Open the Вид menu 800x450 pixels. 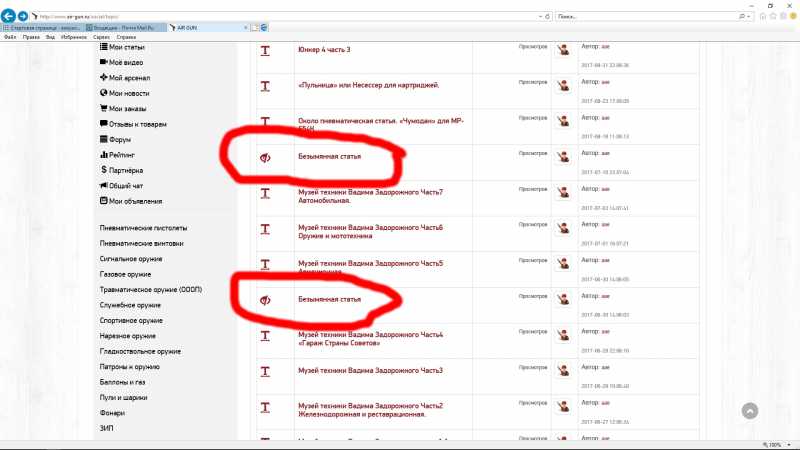(x=50, y=37)
